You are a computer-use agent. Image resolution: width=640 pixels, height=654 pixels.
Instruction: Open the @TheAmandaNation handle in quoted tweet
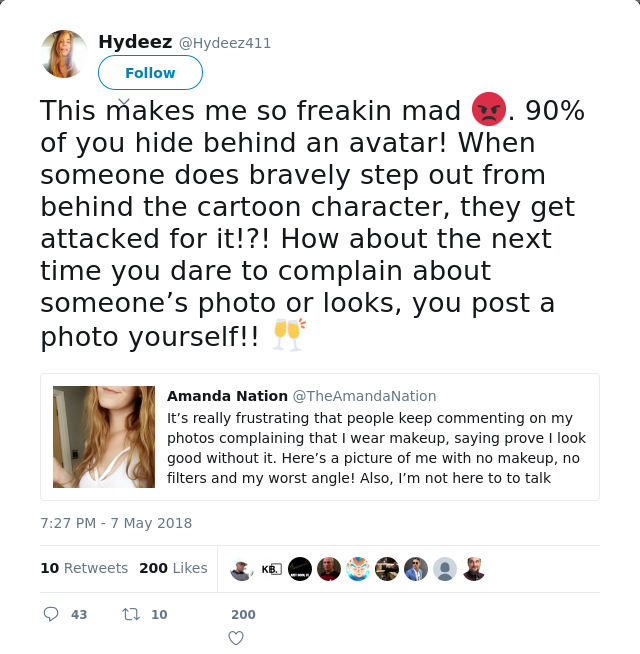tap(364, 396)
